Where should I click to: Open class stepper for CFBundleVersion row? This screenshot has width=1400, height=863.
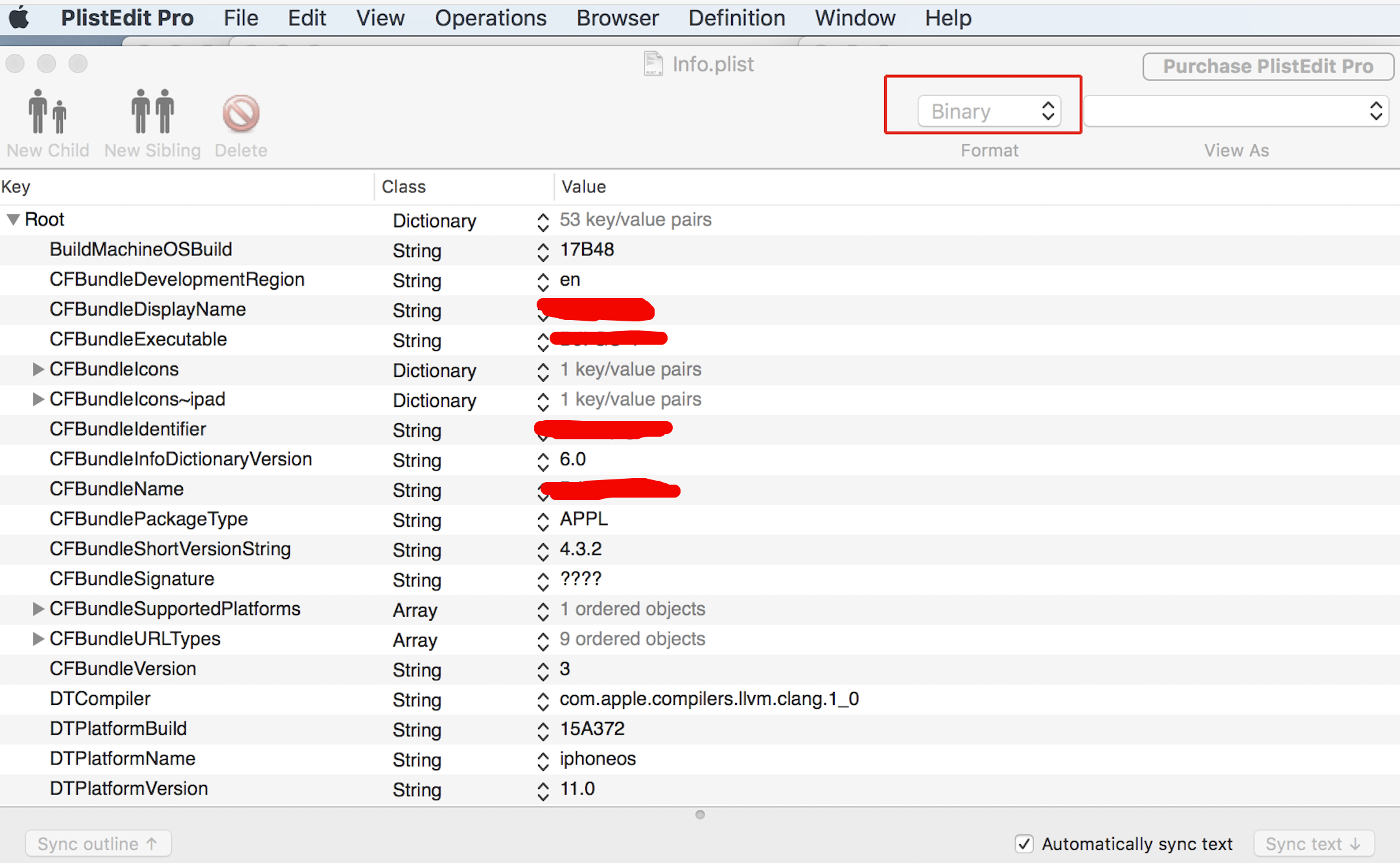pos(543,671)
